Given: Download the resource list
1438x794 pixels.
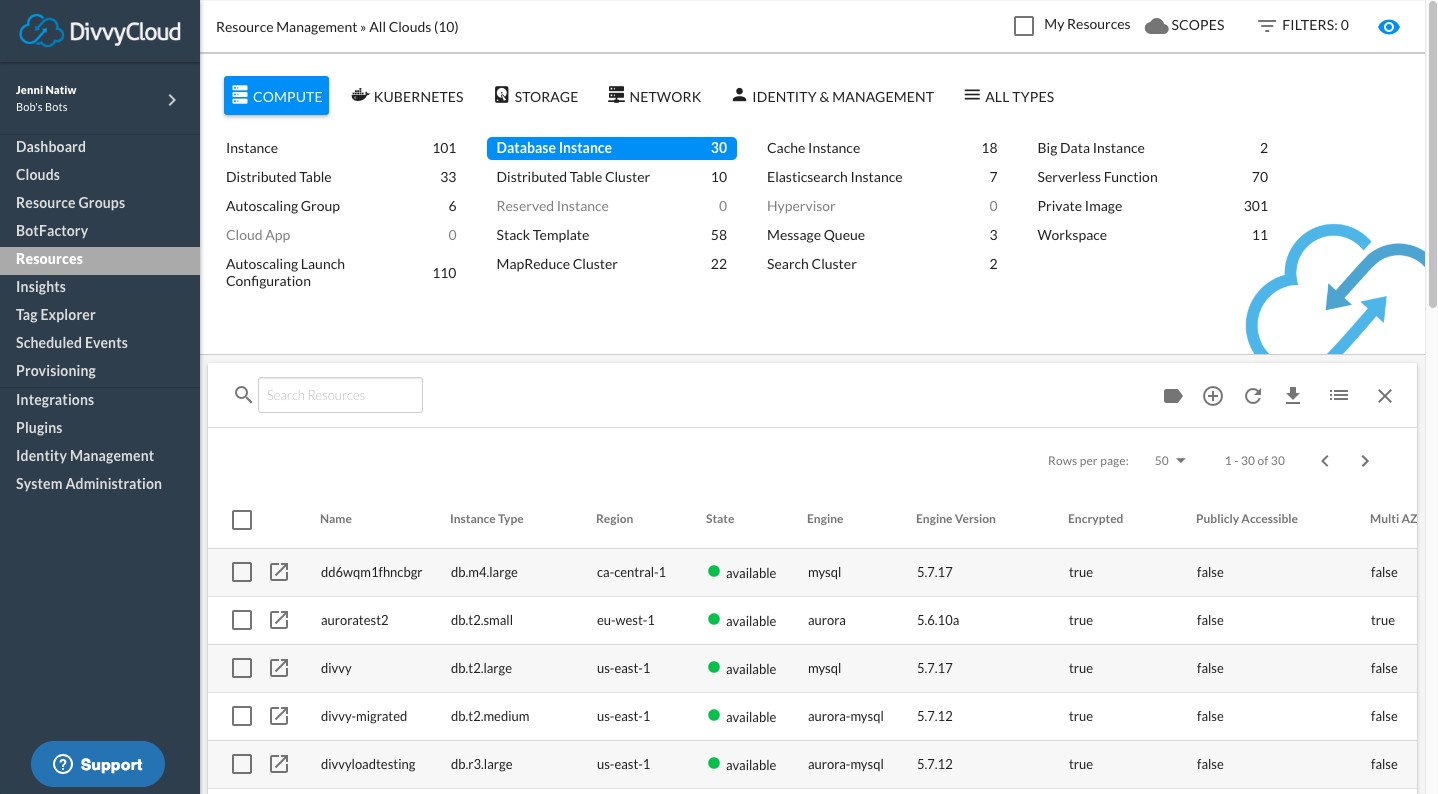Looking at the screenshot, I should tap(1293, 396).
